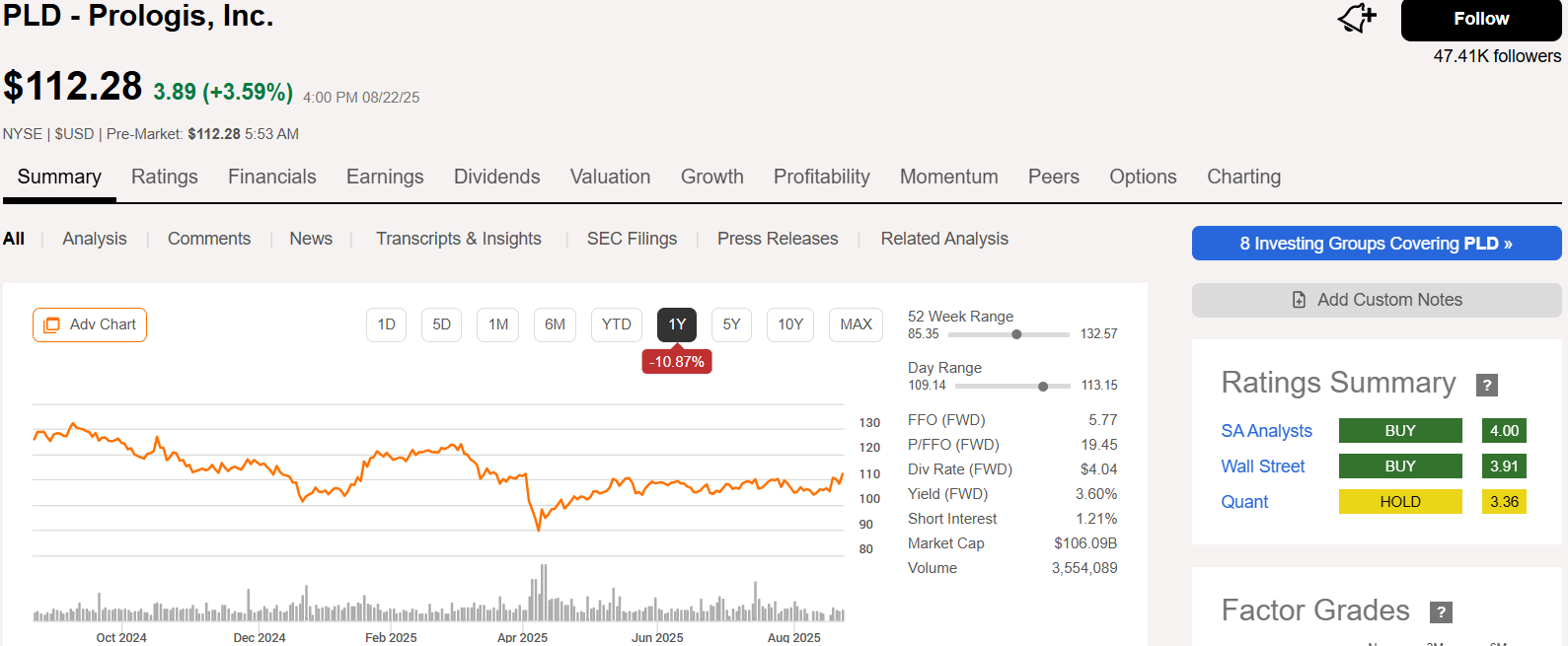Select the All content filter

tap(14, 239)
